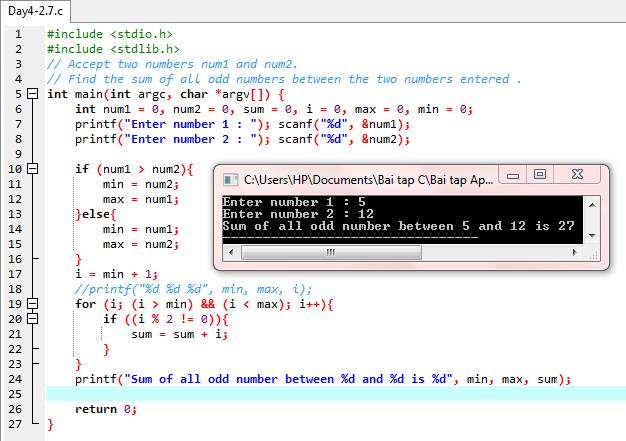Image resolution: width=626 pixels, height=441 pixels.
Task: Close the console output window
Action: pyautogui.click(x=577, y=174)
